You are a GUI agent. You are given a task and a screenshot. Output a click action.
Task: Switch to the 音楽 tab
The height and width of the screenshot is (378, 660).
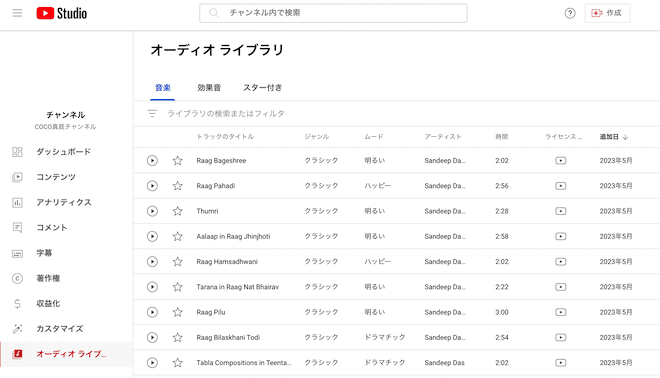[162, 88]
